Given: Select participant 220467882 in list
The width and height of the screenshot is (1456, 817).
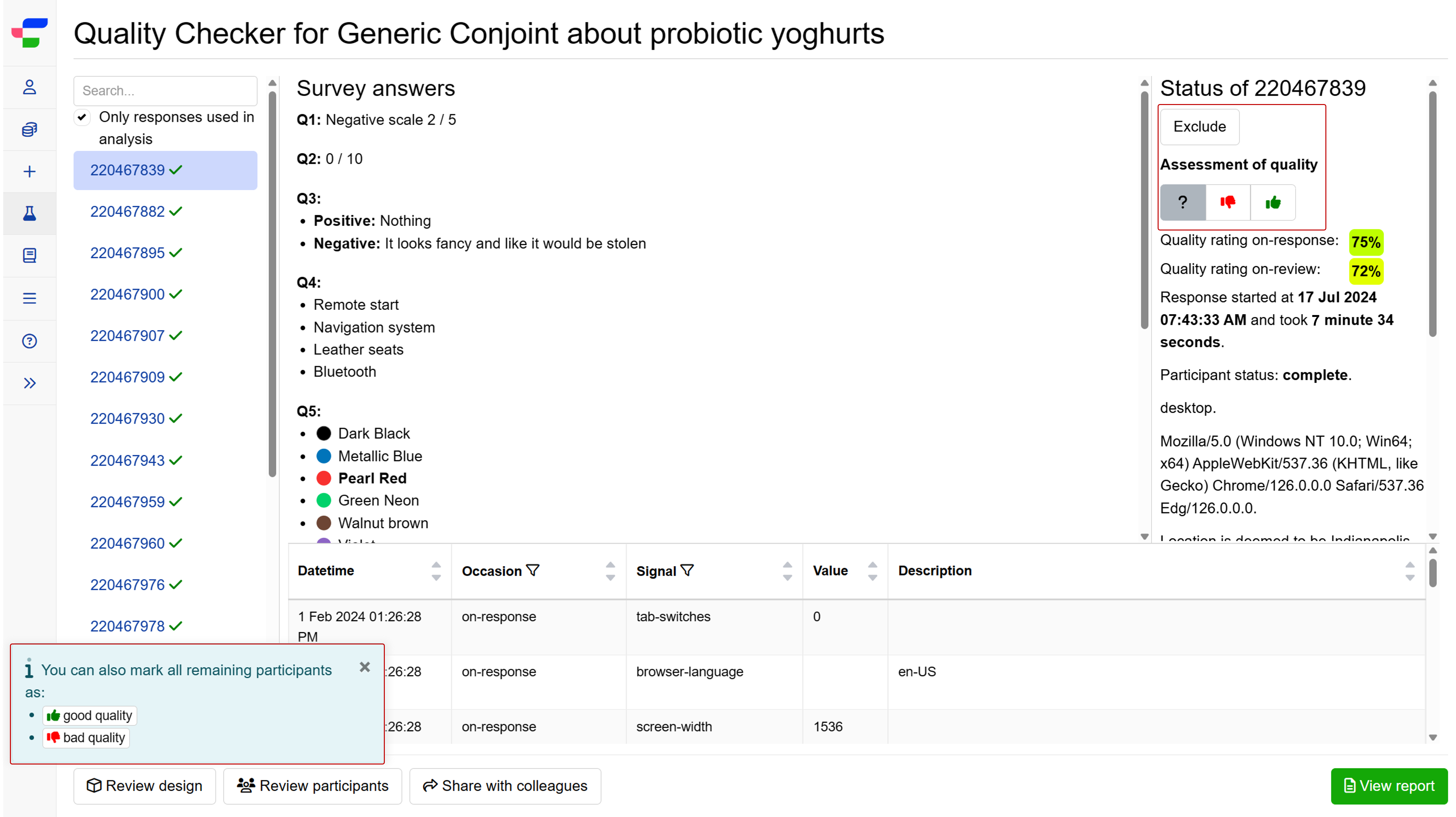Looking at the screenshot, I should (x=136, y=212).
